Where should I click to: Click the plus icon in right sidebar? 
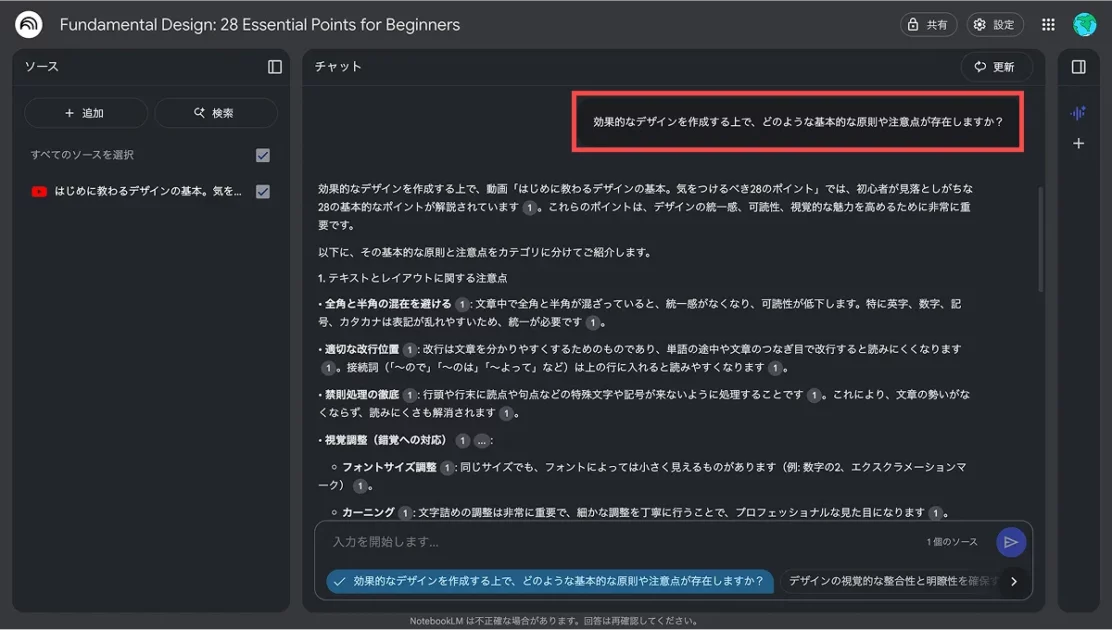[x=1078, y=144]
